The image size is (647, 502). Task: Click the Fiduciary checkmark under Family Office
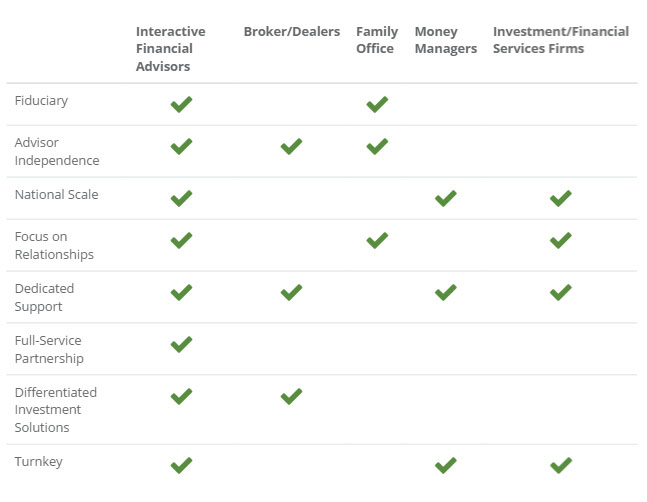pos(377,104)
